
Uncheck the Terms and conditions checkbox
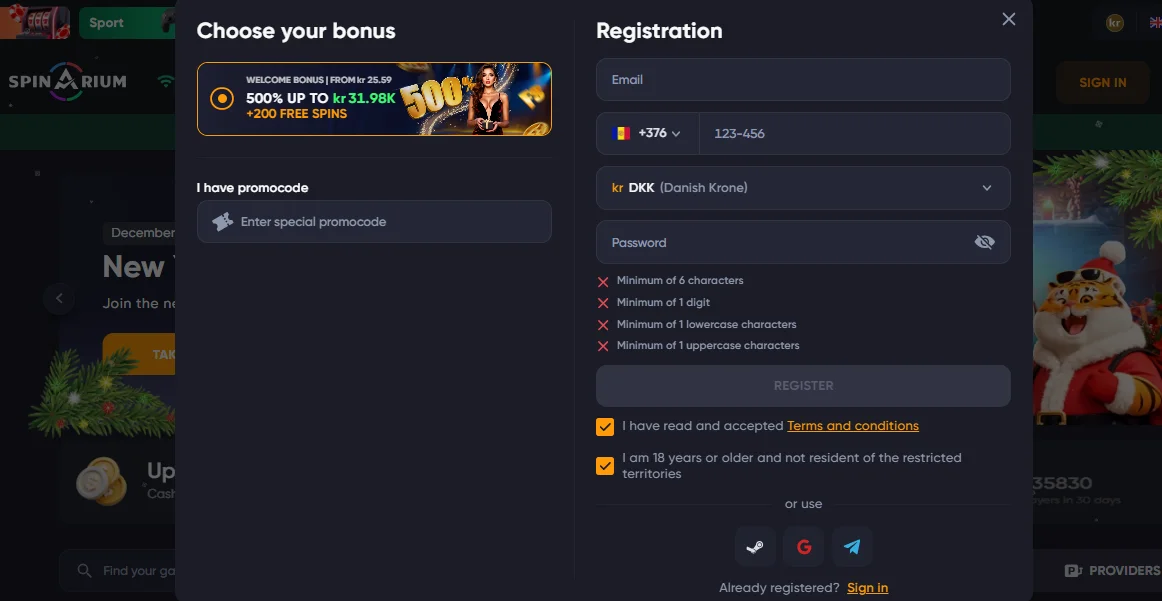pyautogui.click(x=604, y=426)
